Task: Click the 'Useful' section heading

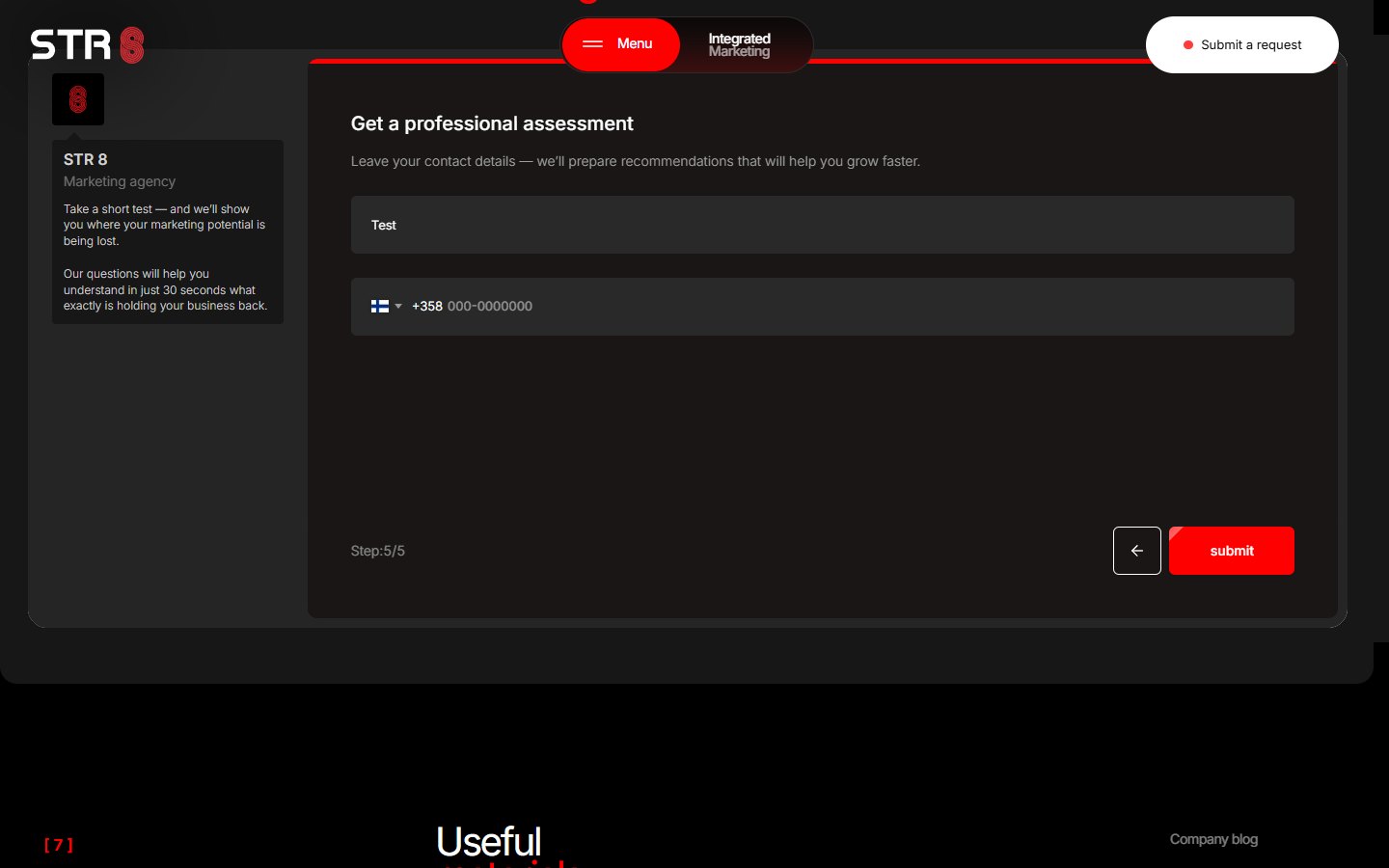Action: point(489,841)
